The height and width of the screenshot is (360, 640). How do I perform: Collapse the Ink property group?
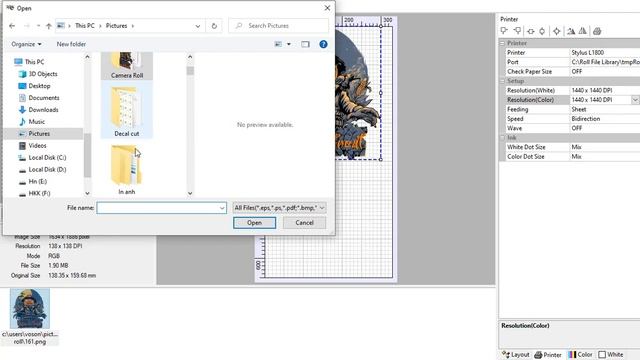coord(502,138)
